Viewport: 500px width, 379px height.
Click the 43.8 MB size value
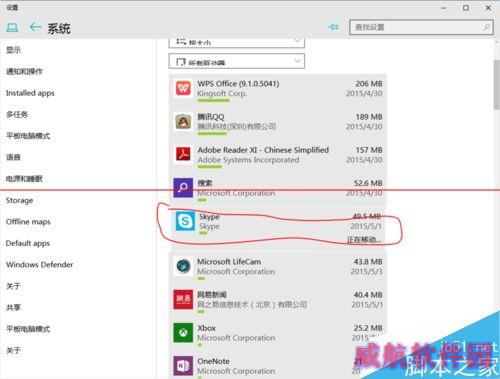tap(368, 262)
